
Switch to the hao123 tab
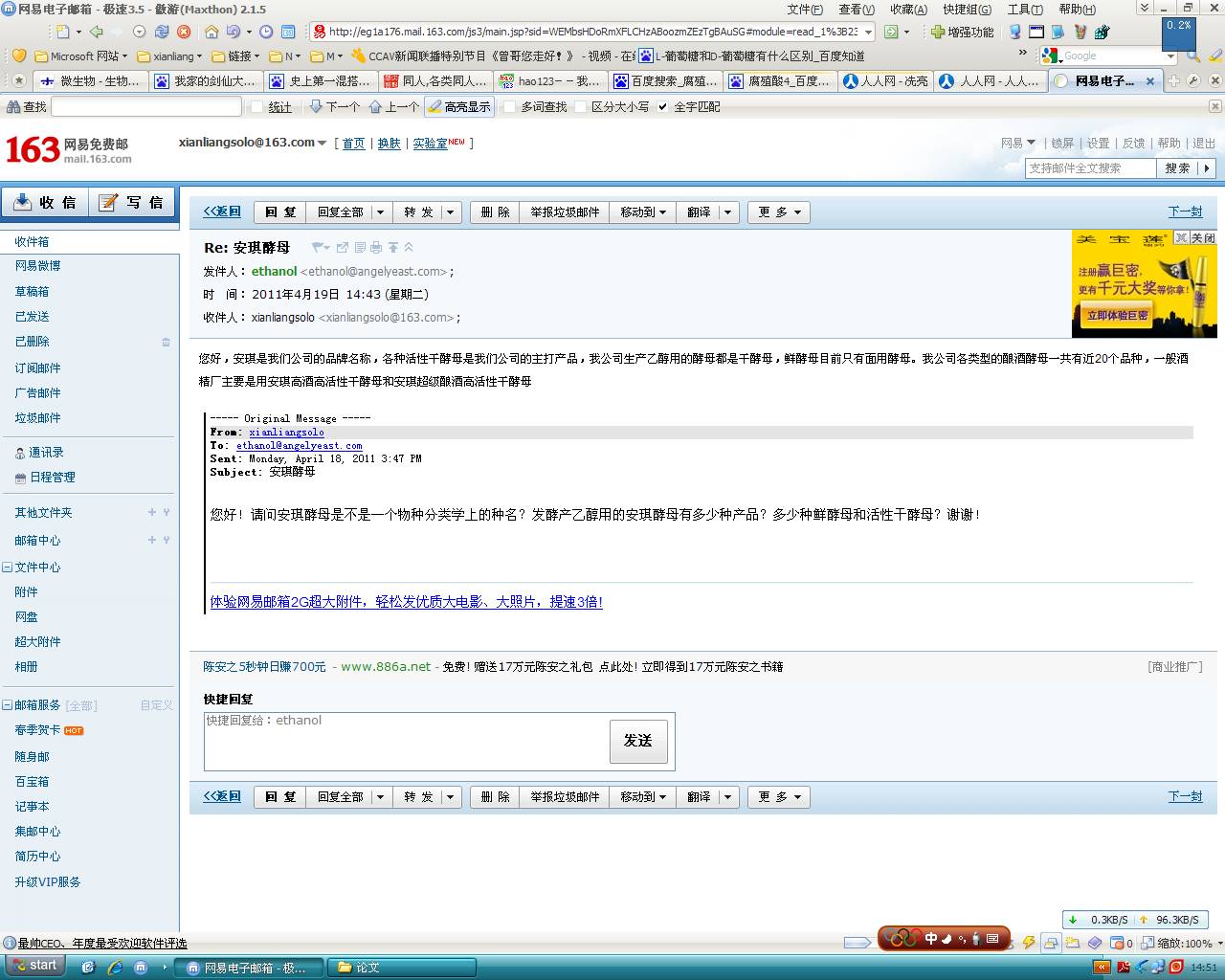(x=550, y=81)
